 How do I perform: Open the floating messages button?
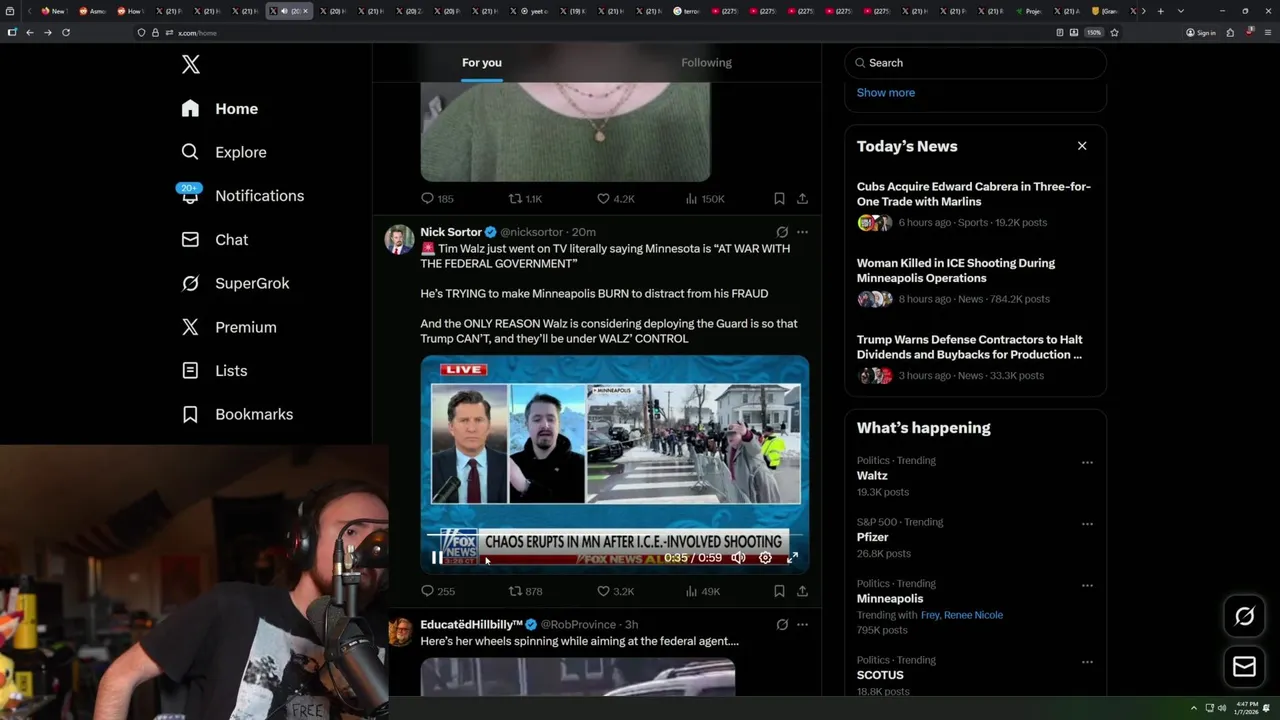point(1245,666)
